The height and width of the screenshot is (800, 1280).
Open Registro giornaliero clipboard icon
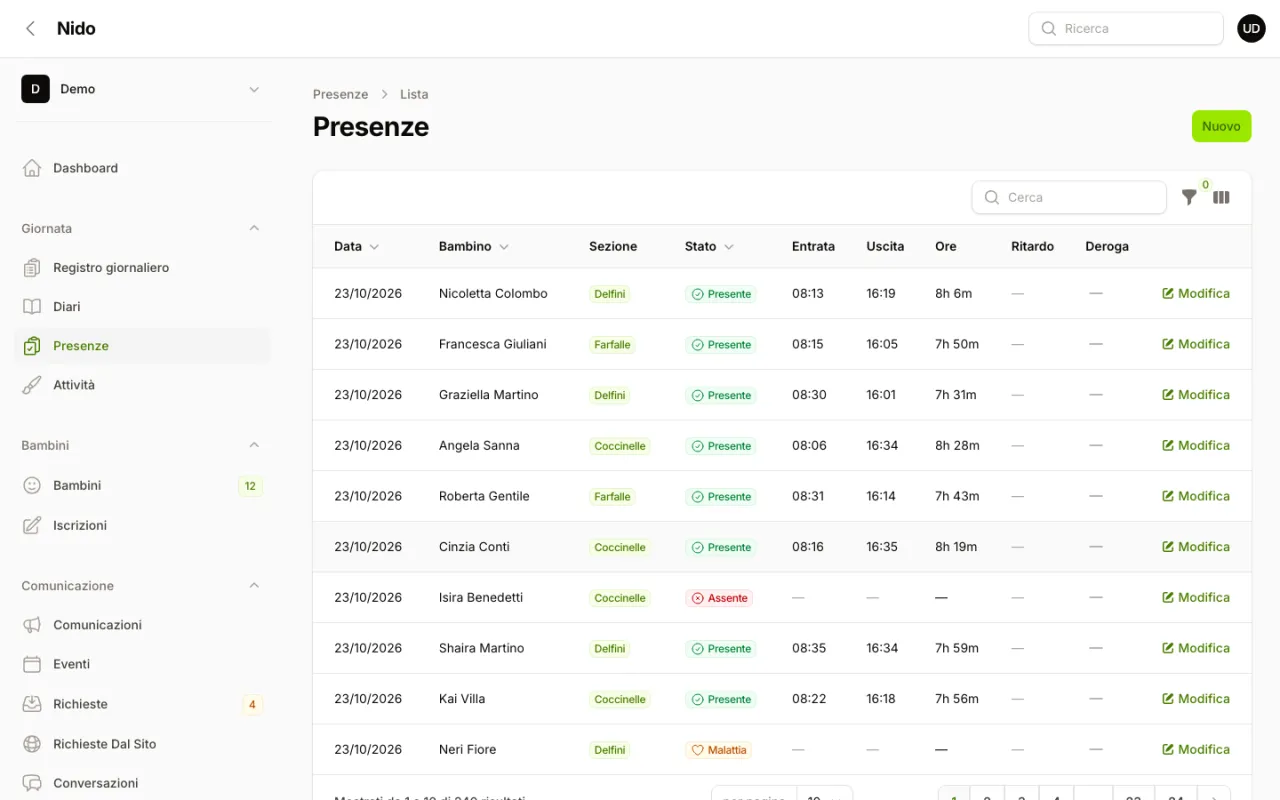point(32,268)
